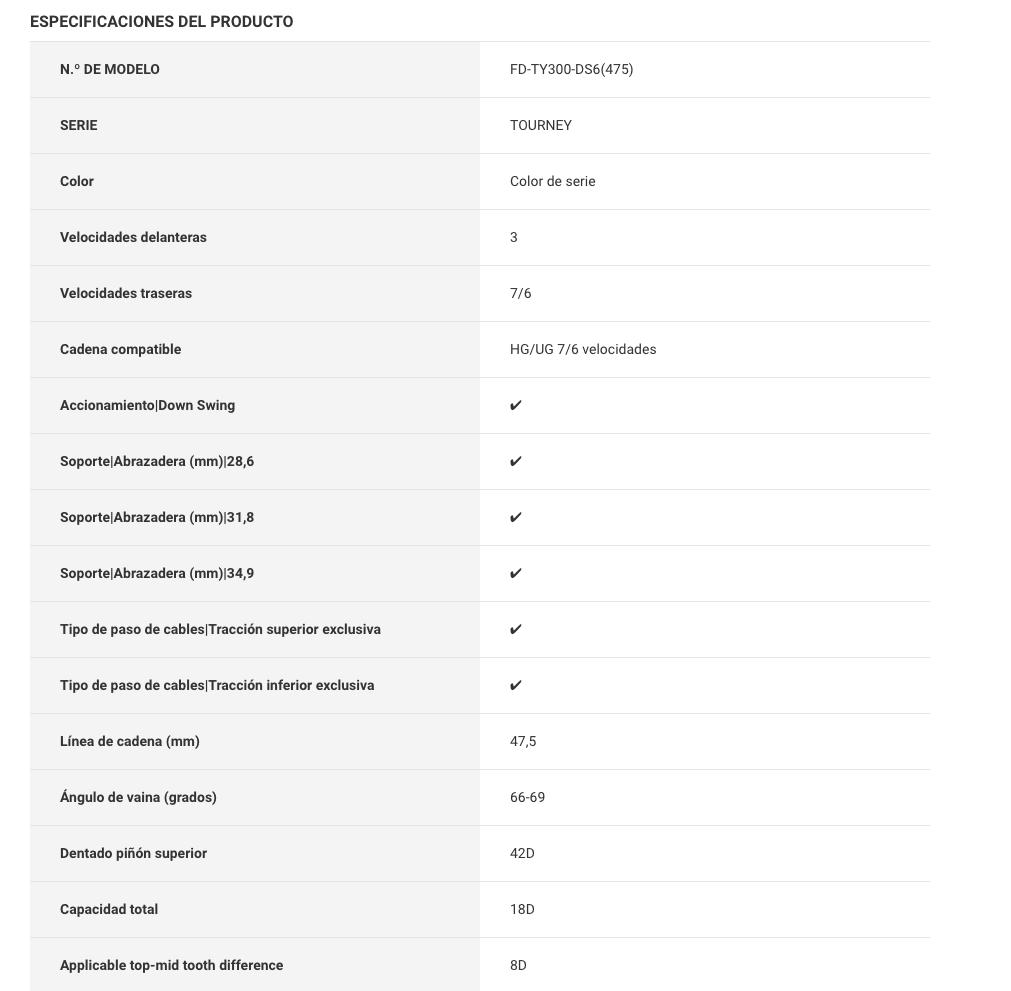Click the 66-69 angle value

527,797
